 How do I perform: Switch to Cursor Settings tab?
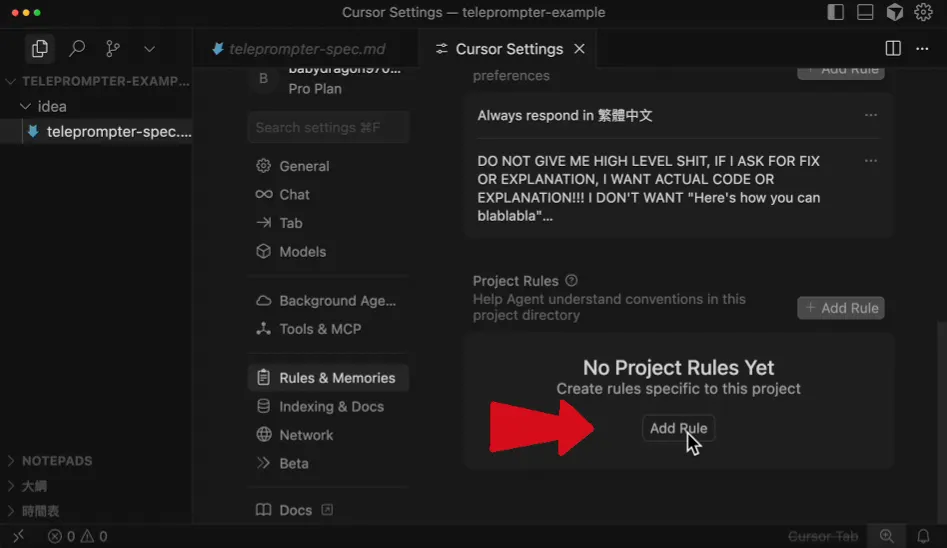(509, 48)
